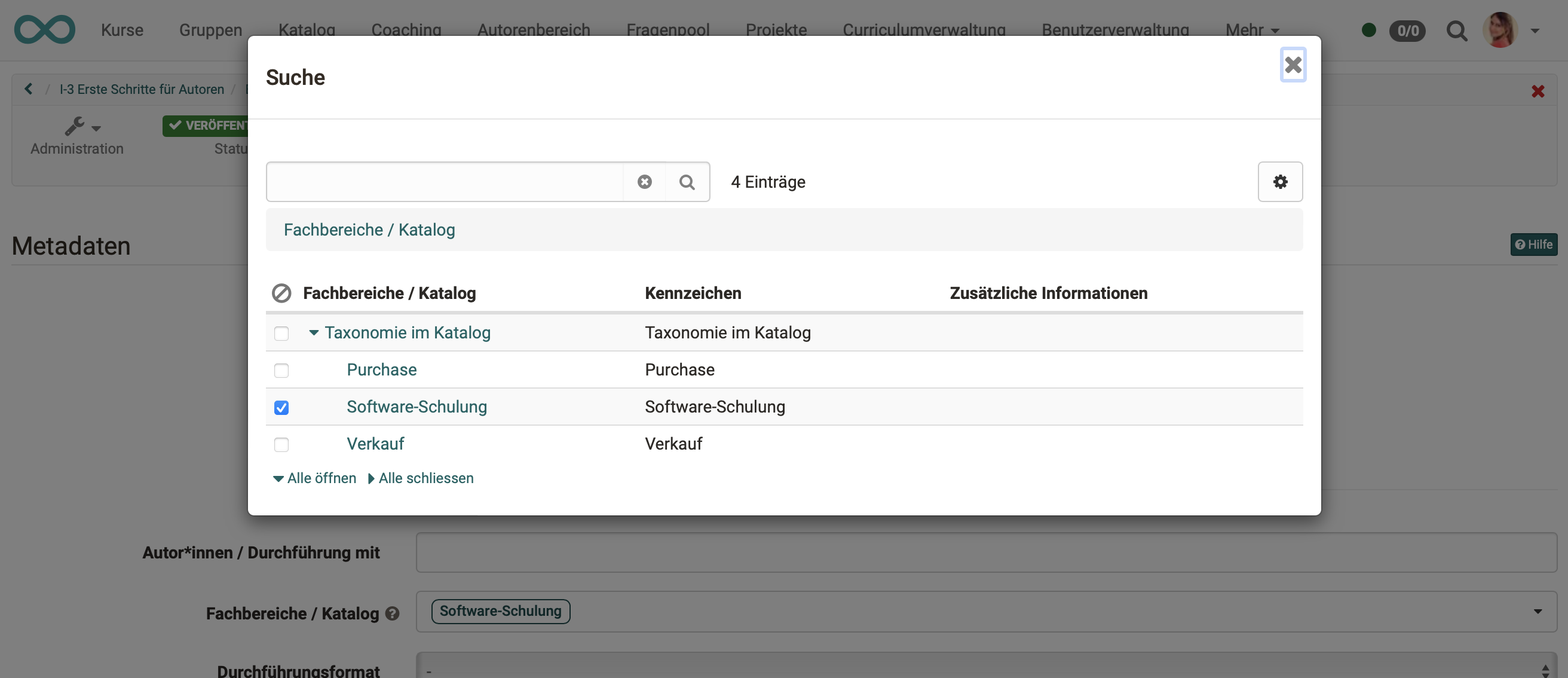
Task: Expand the user profile dropdown arrow
Action: click(x=1535, y=30)
